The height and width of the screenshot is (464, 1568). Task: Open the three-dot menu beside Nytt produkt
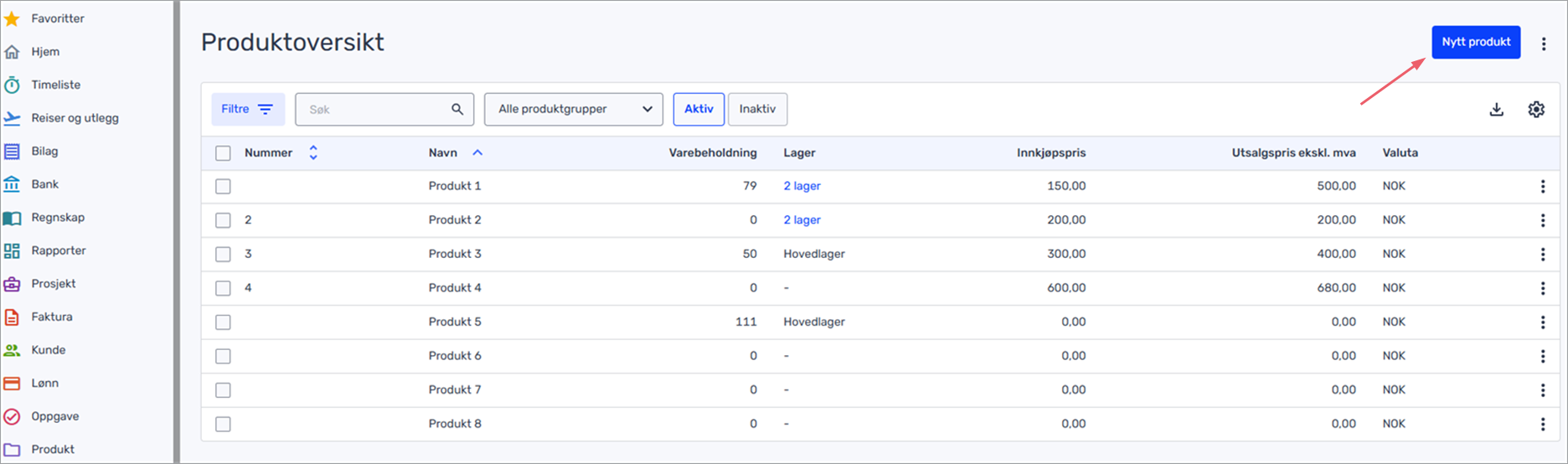1544,44
